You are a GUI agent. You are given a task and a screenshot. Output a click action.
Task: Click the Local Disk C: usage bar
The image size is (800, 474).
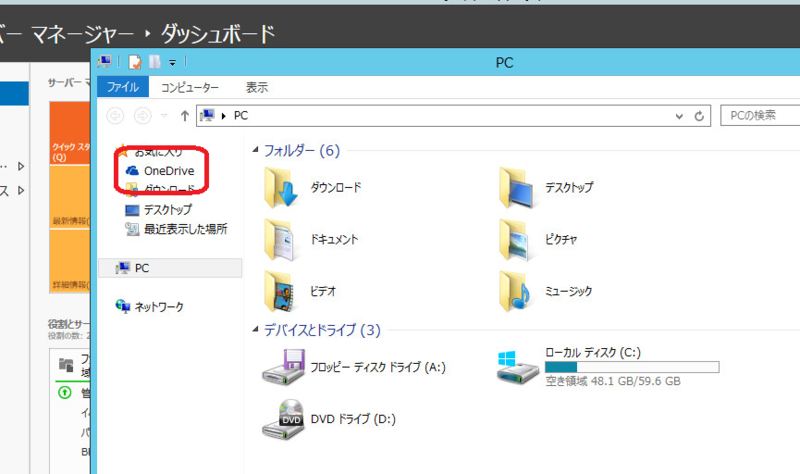pyautogui.click(x=632, y=367)
